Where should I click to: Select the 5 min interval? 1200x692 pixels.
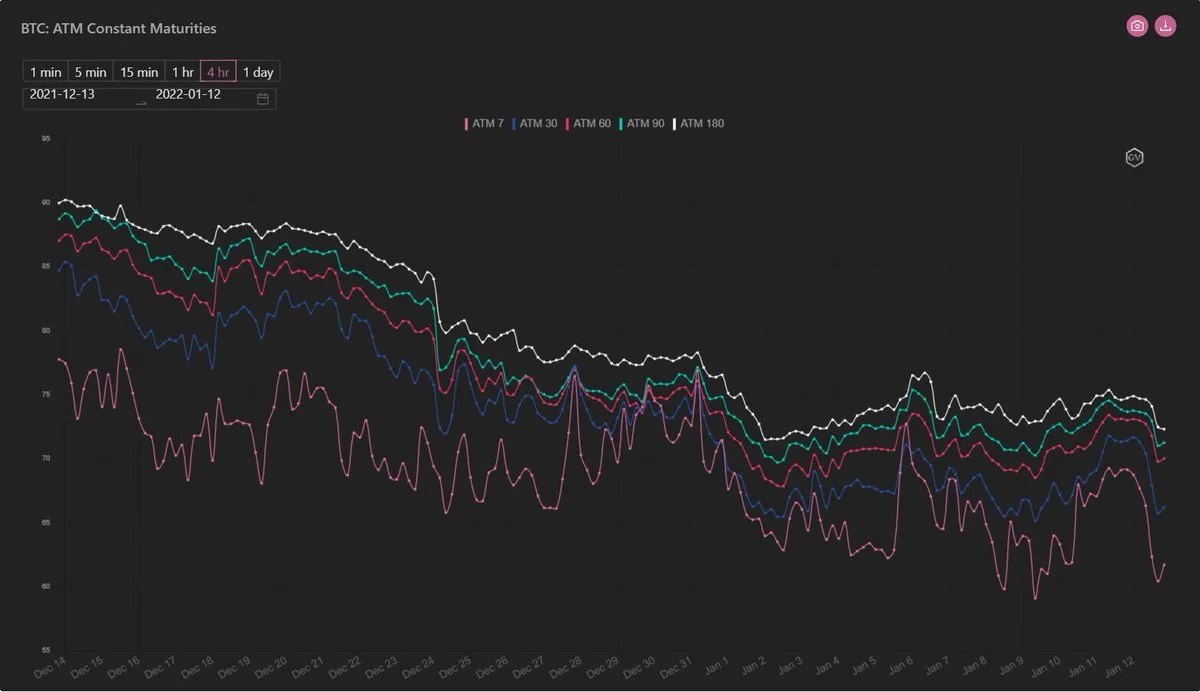91,72
